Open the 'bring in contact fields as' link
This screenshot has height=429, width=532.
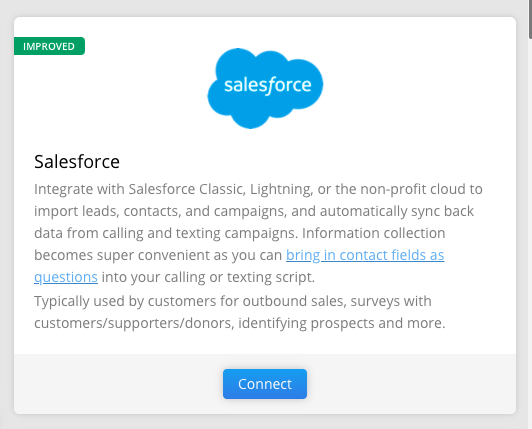click(x=365, y=255)
